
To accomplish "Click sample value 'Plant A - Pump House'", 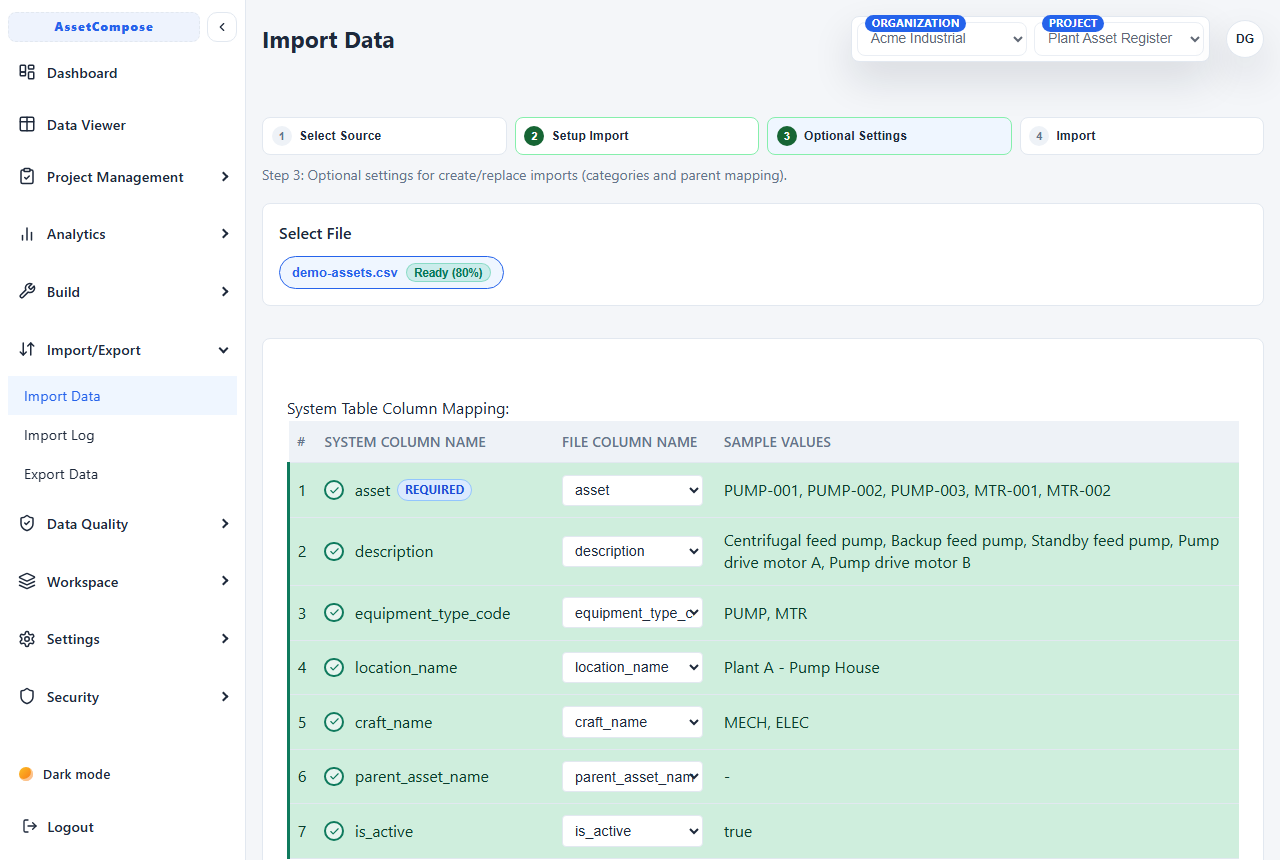I will (x=802, y=667).
